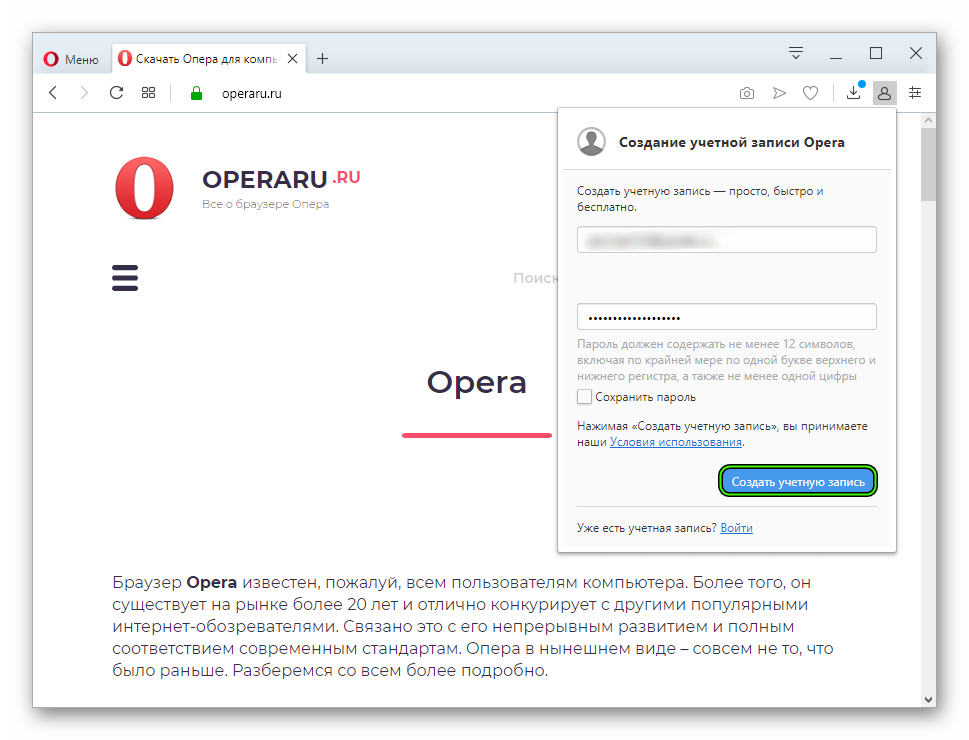Click the OPERARU.RU site title

281,179
